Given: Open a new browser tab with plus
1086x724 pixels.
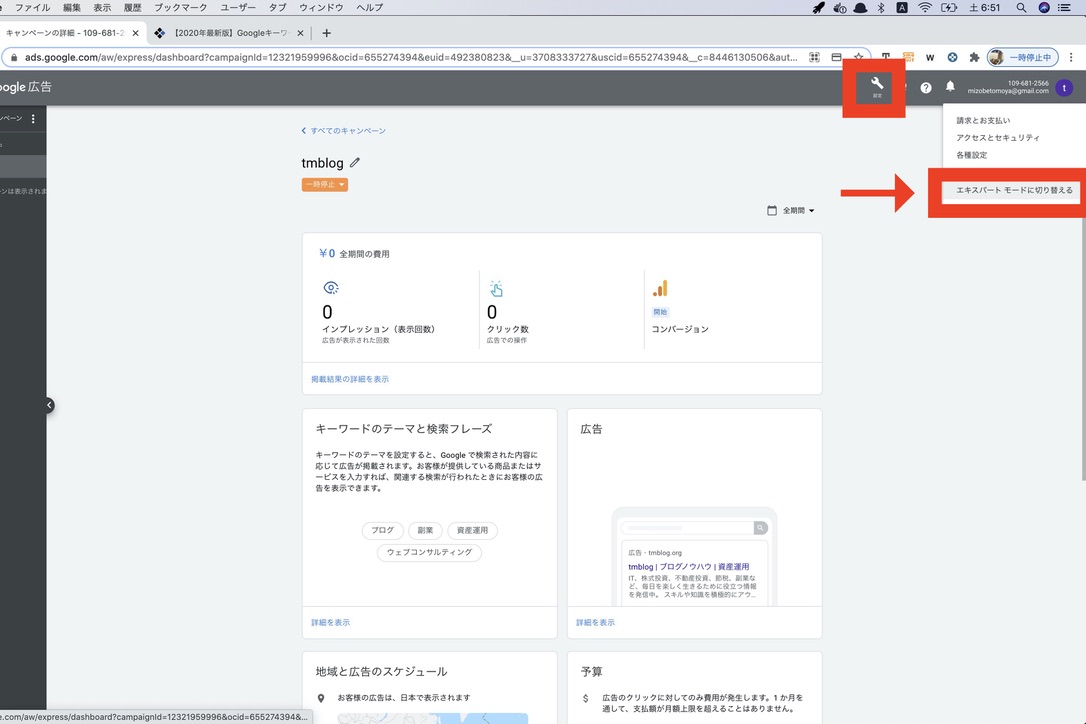Looking at the screenshot, I should pyautogui.click(x=326, y=33).
